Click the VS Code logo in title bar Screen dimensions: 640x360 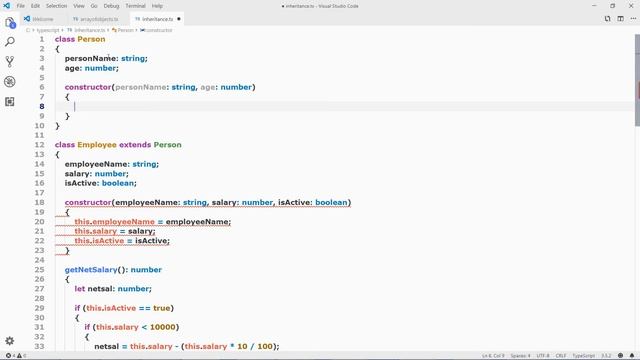tap(7, 6)
